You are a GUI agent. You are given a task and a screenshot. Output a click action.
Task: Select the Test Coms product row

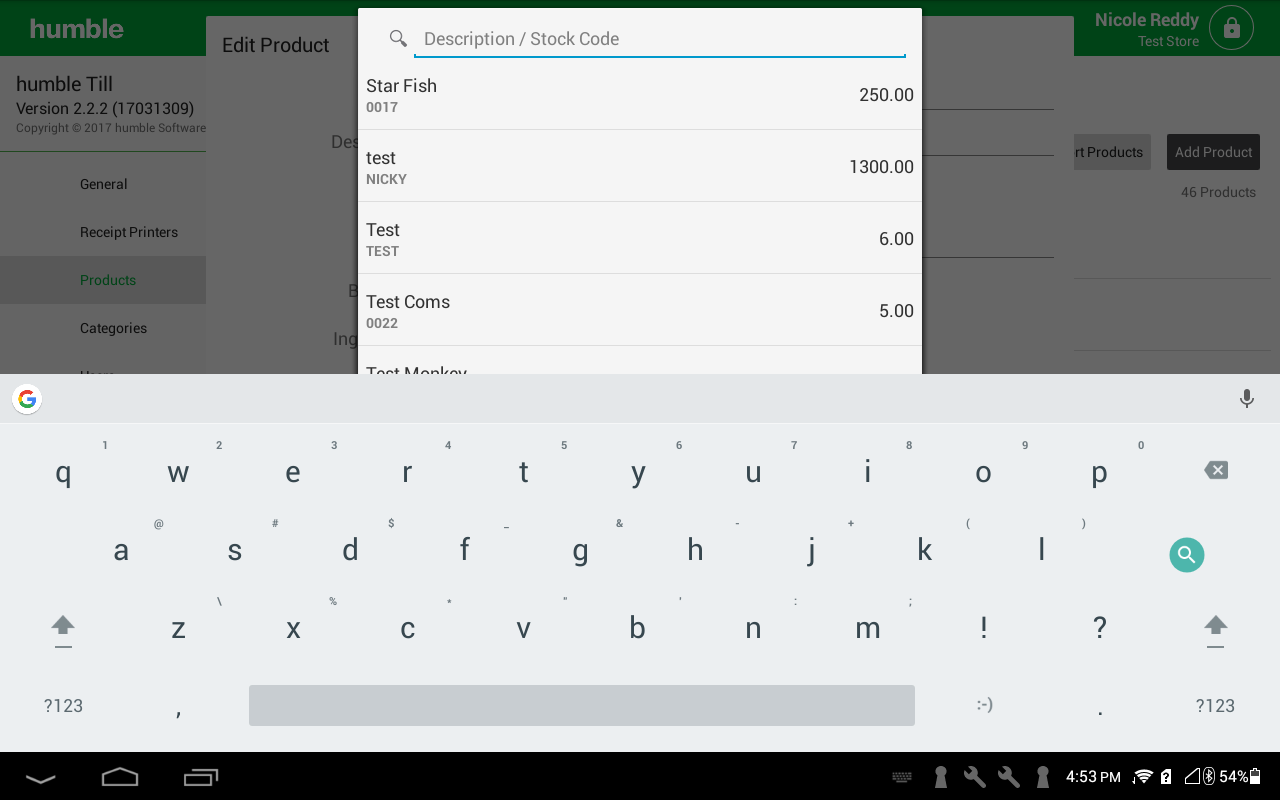[640, 310]
